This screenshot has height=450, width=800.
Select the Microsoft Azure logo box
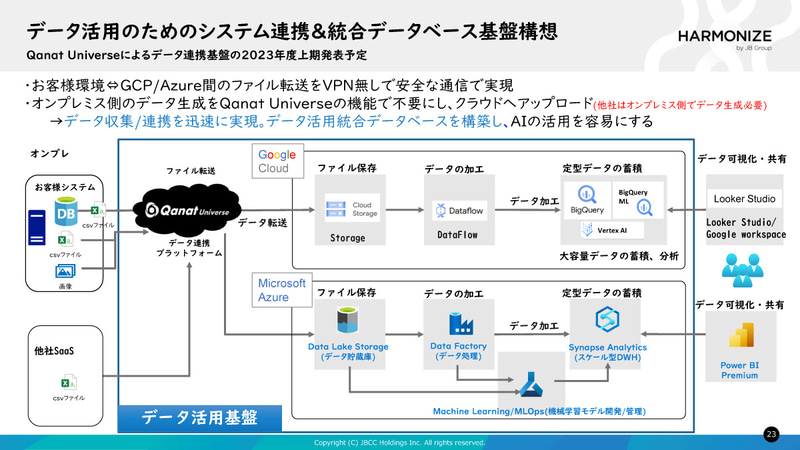pos(282,290)
